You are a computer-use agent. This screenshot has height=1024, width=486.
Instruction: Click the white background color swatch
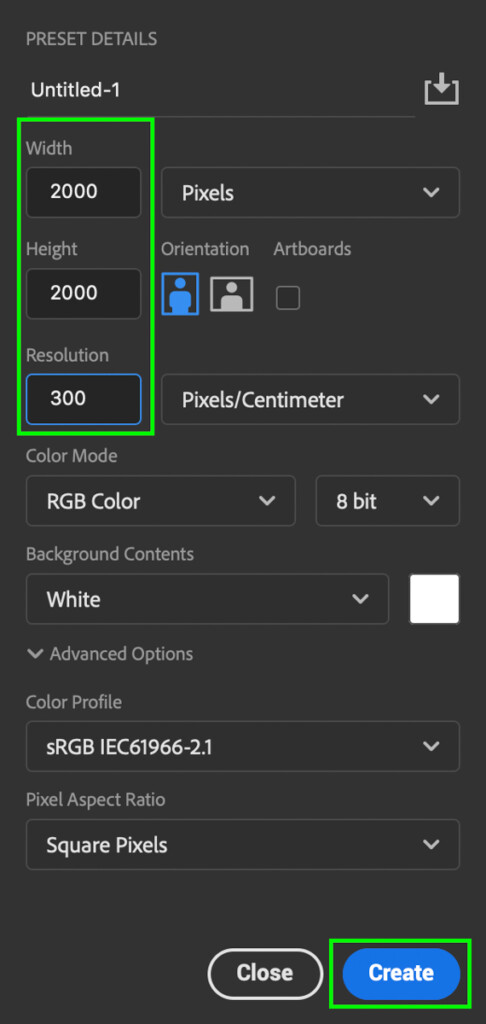click(434, 599)
